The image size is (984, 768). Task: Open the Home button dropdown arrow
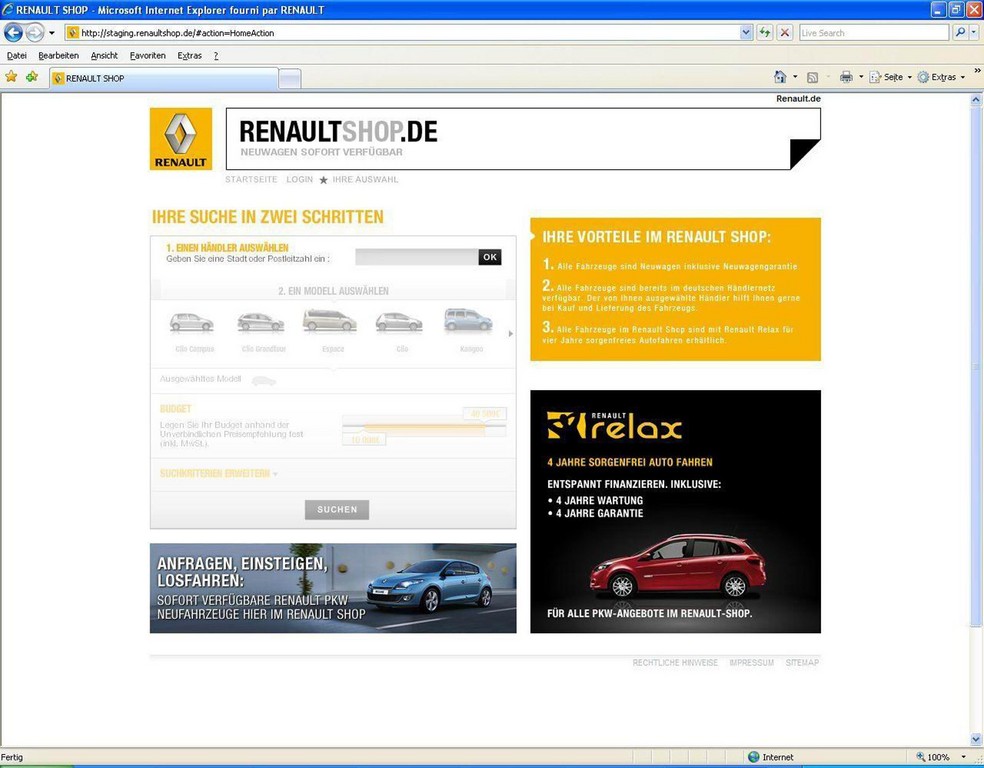(x=795, y=77)
